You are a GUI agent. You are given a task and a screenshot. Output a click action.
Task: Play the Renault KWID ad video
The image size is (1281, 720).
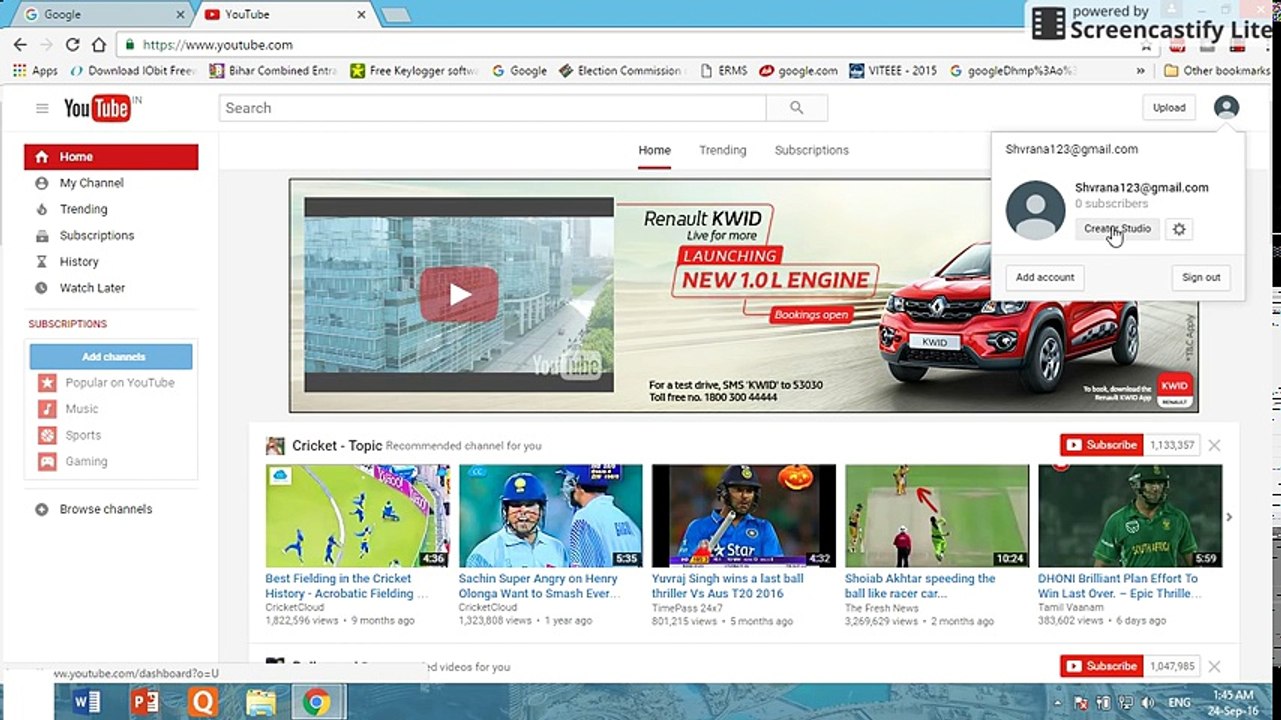click(x=459, y=294)
